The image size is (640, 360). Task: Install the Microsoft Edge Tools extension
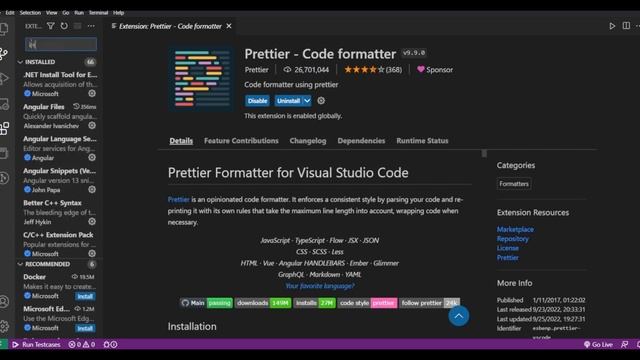coord(85,328)
